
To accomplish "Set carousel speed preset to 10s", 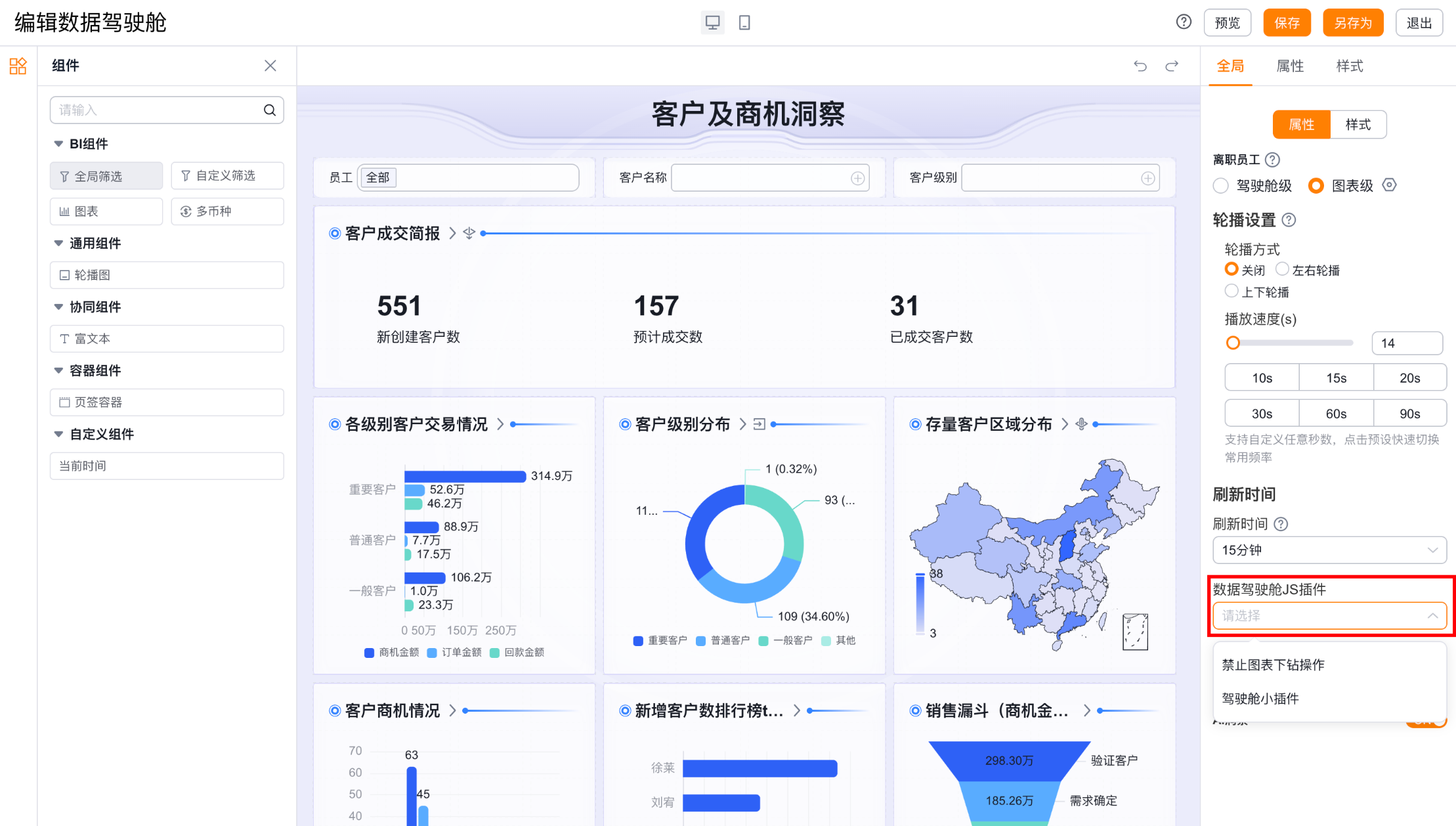I will [1262, 378].
